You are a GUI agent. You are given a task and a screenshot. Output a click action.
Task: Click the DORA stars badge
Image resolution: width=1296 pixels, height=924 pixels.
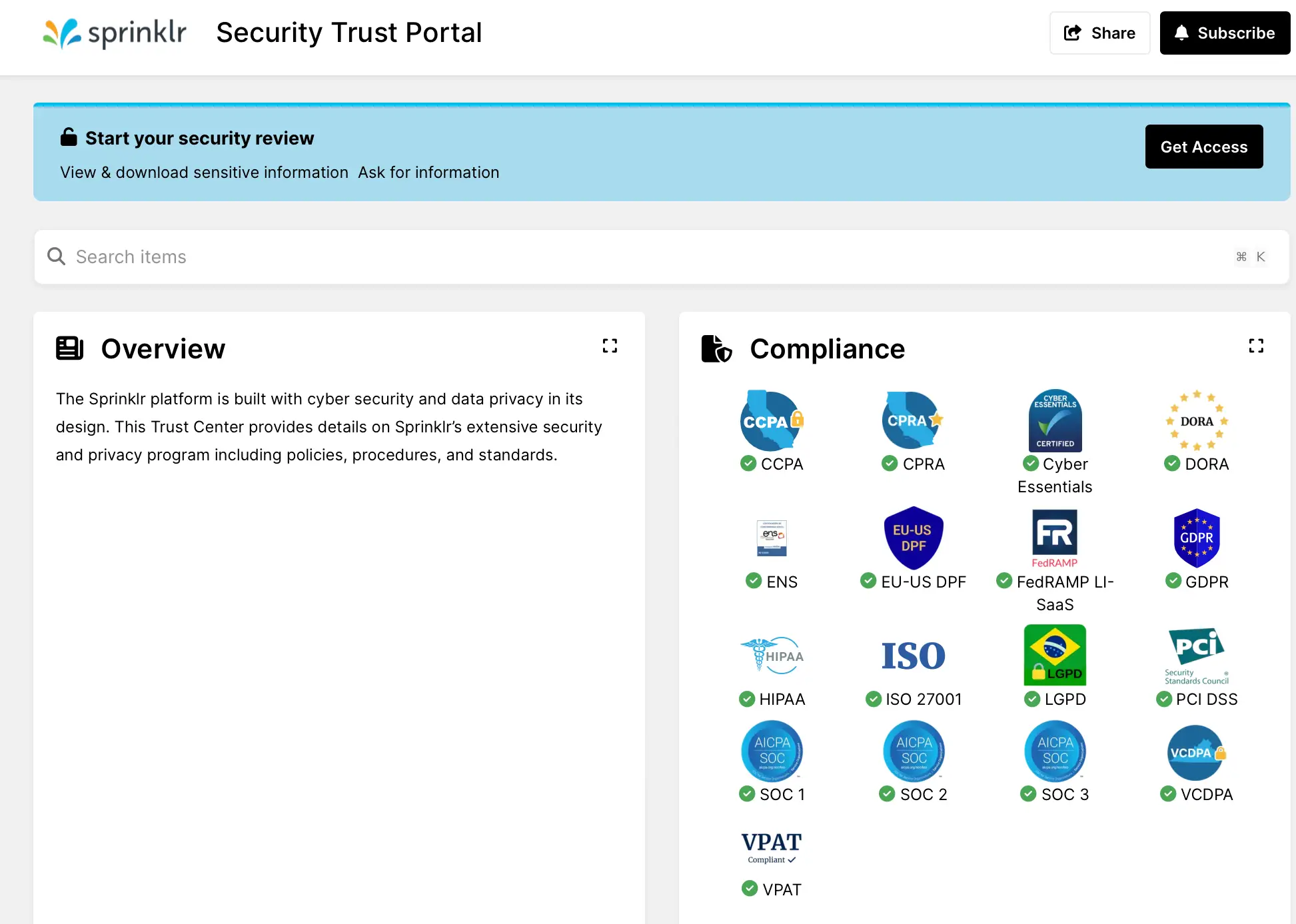(1196, 420)
